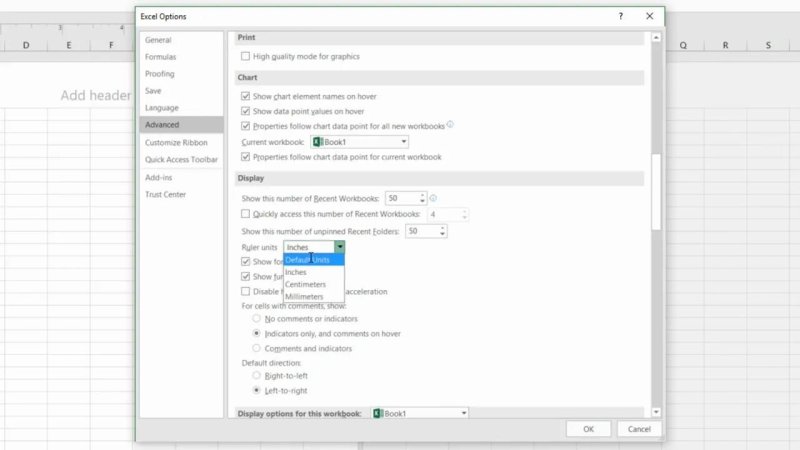Select column D header in the worksheet

pyautogui.click(x=26, y=45)
